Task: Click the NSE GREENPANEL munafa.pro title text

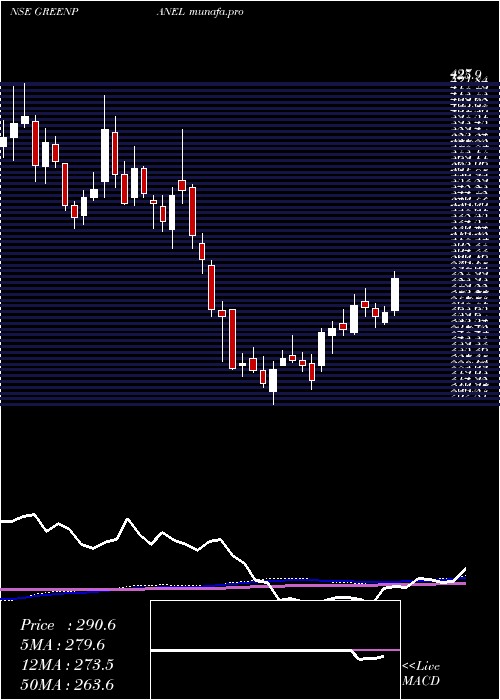Action: [x=126, y=12]
